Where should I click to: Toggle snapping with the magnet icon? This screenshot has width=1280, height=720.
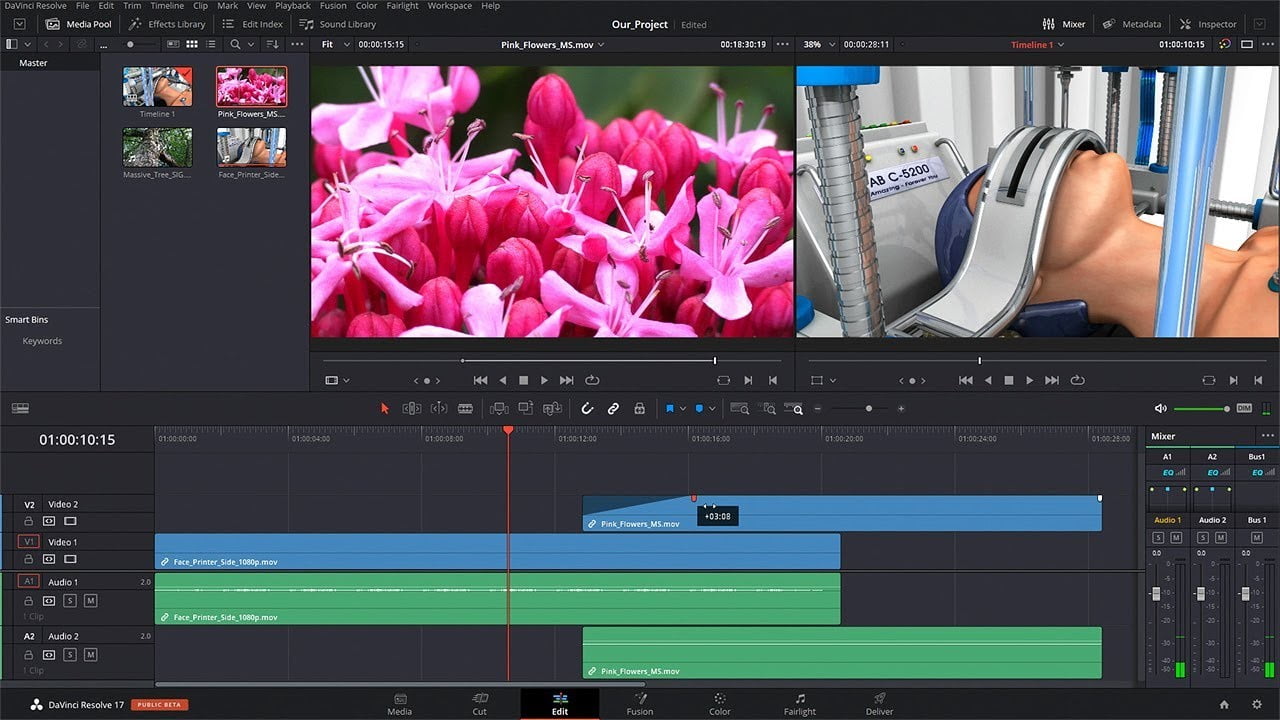[x=587, y=408]
